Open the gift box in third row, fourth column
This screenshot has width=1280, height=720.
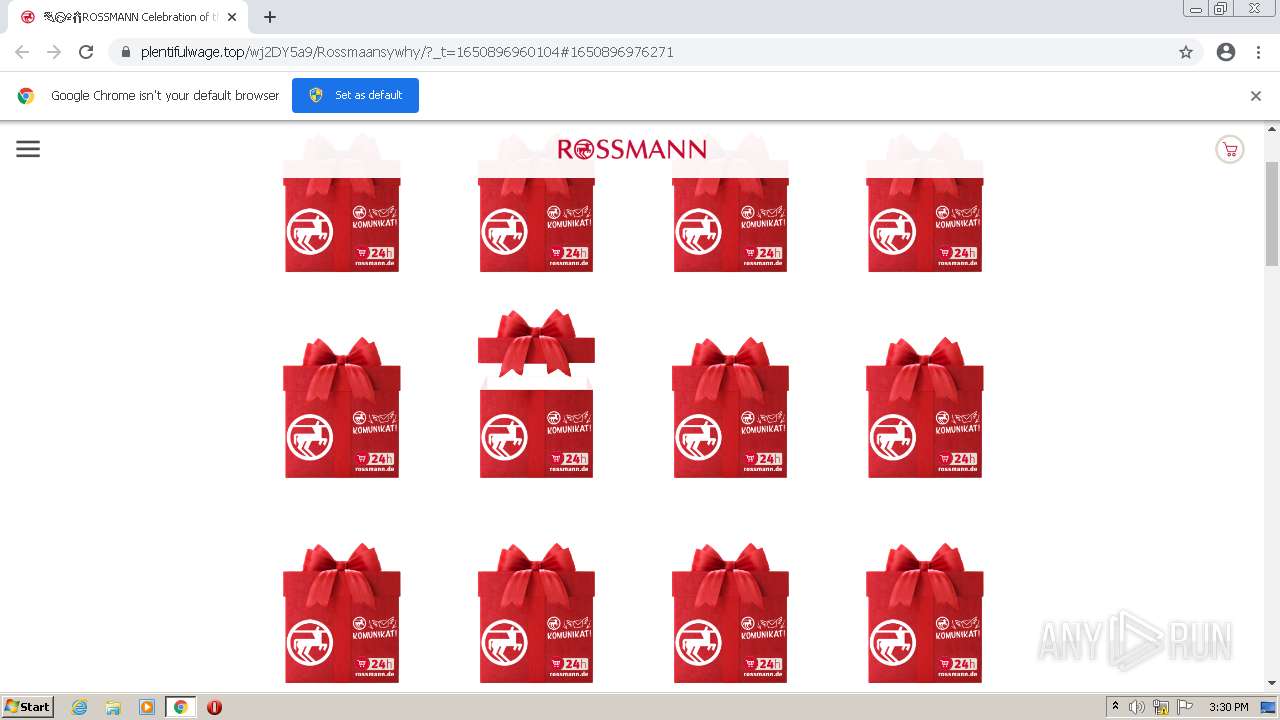[924, 613]
